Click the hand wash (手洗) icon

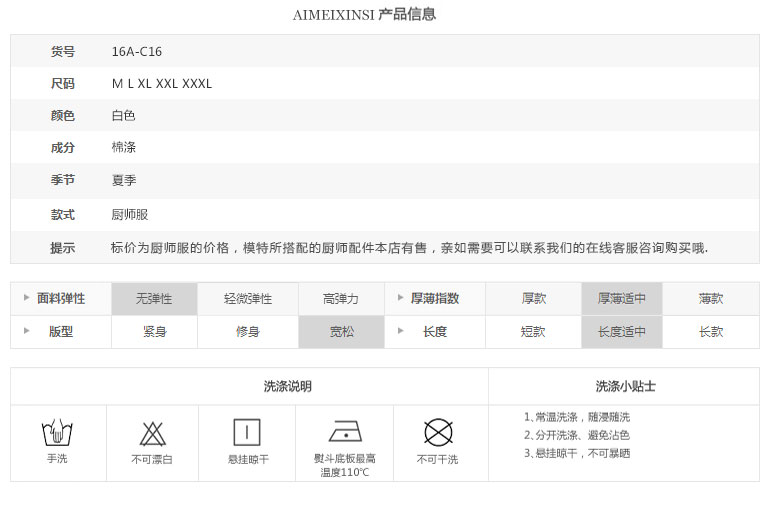[x=57, y=432]
